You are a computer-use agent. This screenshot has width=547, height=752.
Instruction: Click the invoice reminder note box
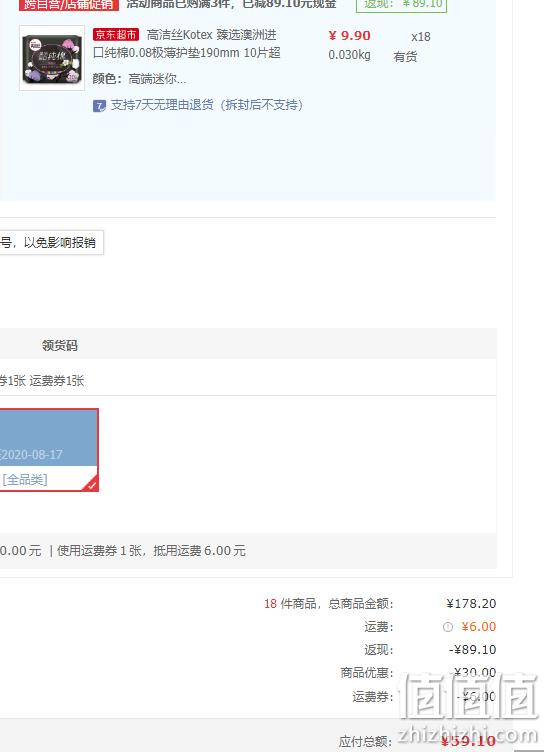pos(51,243)
